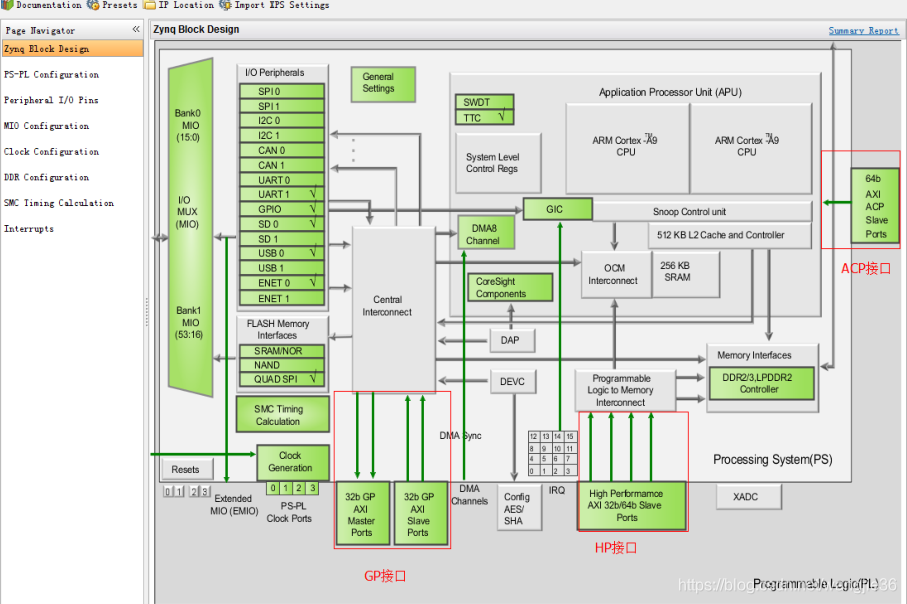Viewport: 907px width, 604px height.
Task: Collapse the Page Navigator panel
Action: 138,29
